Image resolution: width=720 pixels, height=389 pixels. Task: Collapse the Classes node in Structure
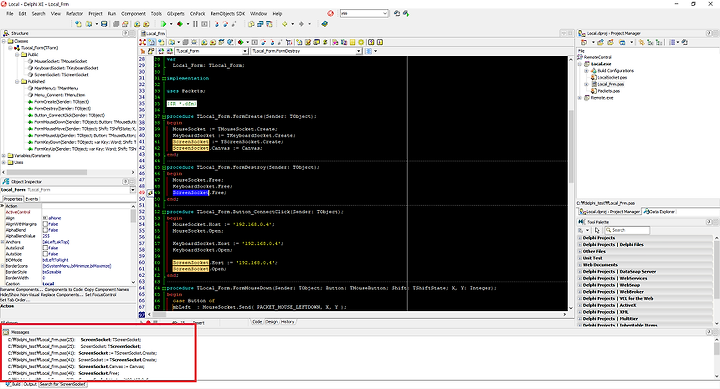coord(4,41)
